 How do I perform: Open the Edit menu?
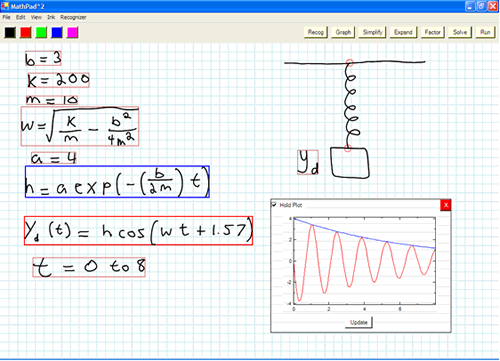(21, 17)
